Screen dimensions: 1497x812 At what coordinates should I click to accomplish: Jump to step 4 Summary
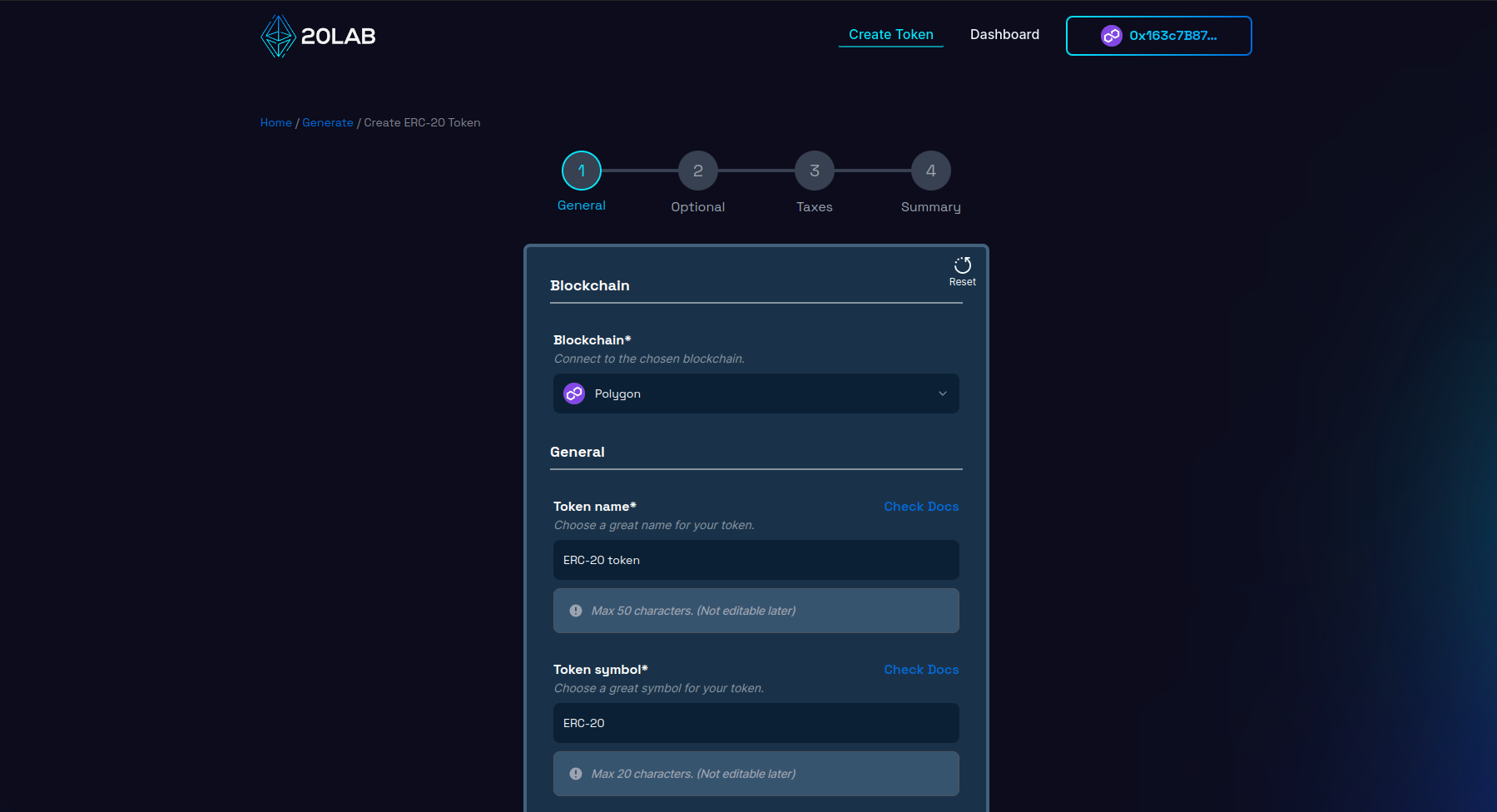(931, 171)
